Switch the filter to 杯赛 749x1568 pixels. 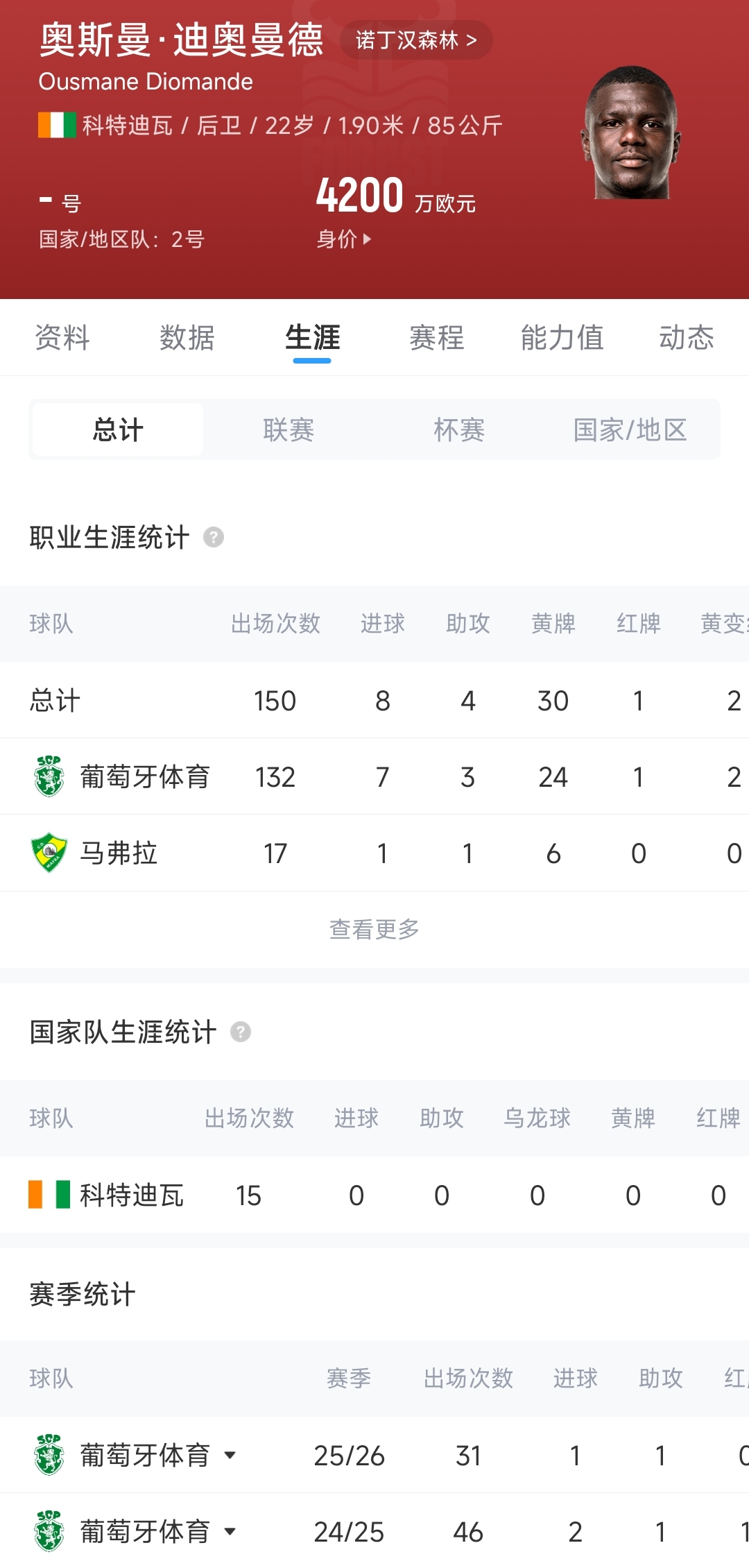coord(459,429)
